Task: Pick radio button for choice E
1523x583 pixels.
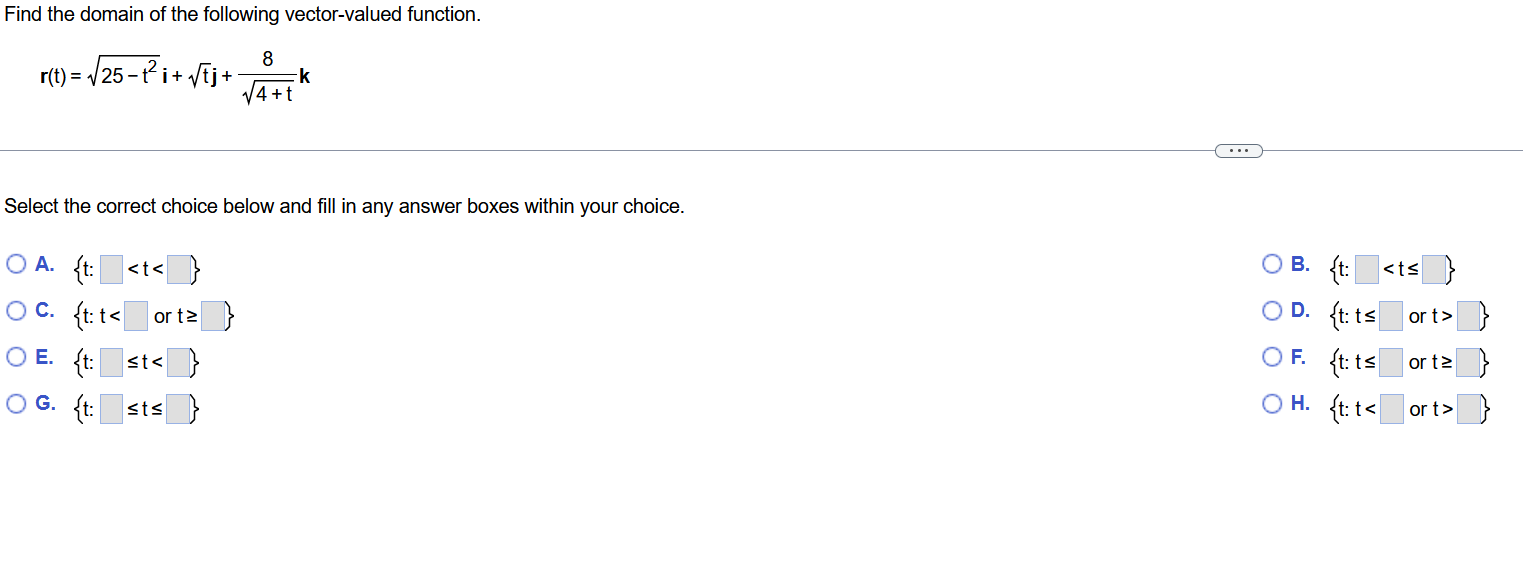Action: 16,357
